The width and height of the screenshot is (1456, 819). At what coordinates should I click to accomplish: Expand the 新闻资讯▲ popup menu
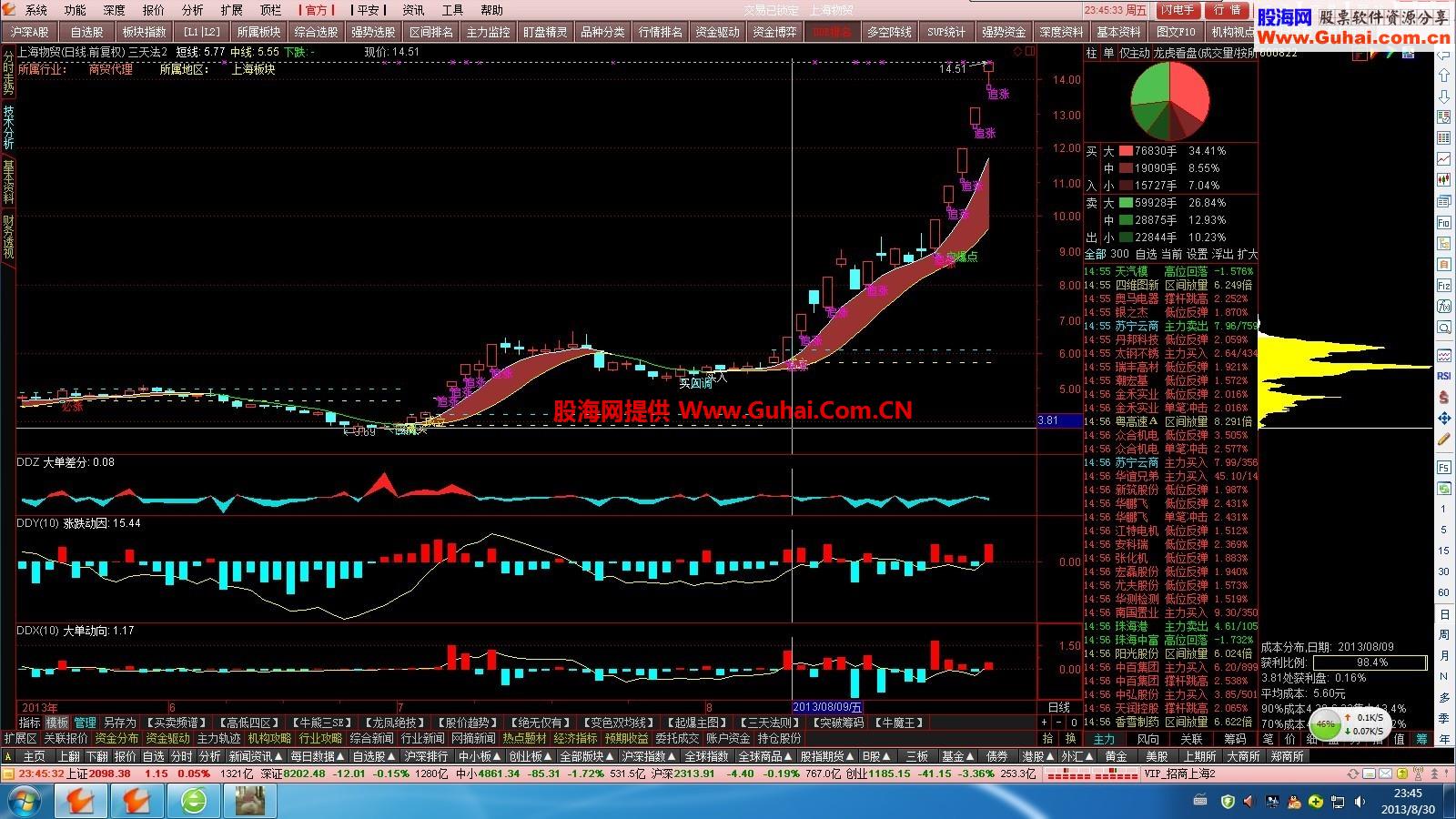coord(257,756)
